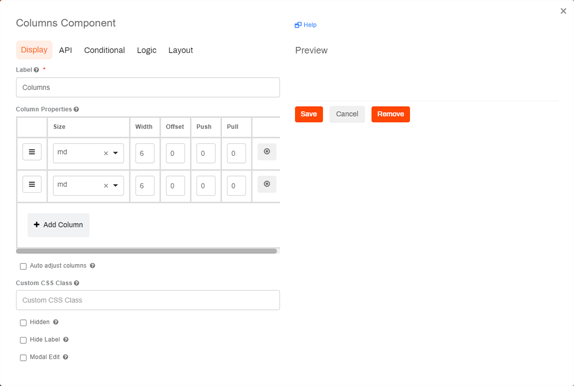
Task: Select the Layout tab
Action: (x=181, y=50)
